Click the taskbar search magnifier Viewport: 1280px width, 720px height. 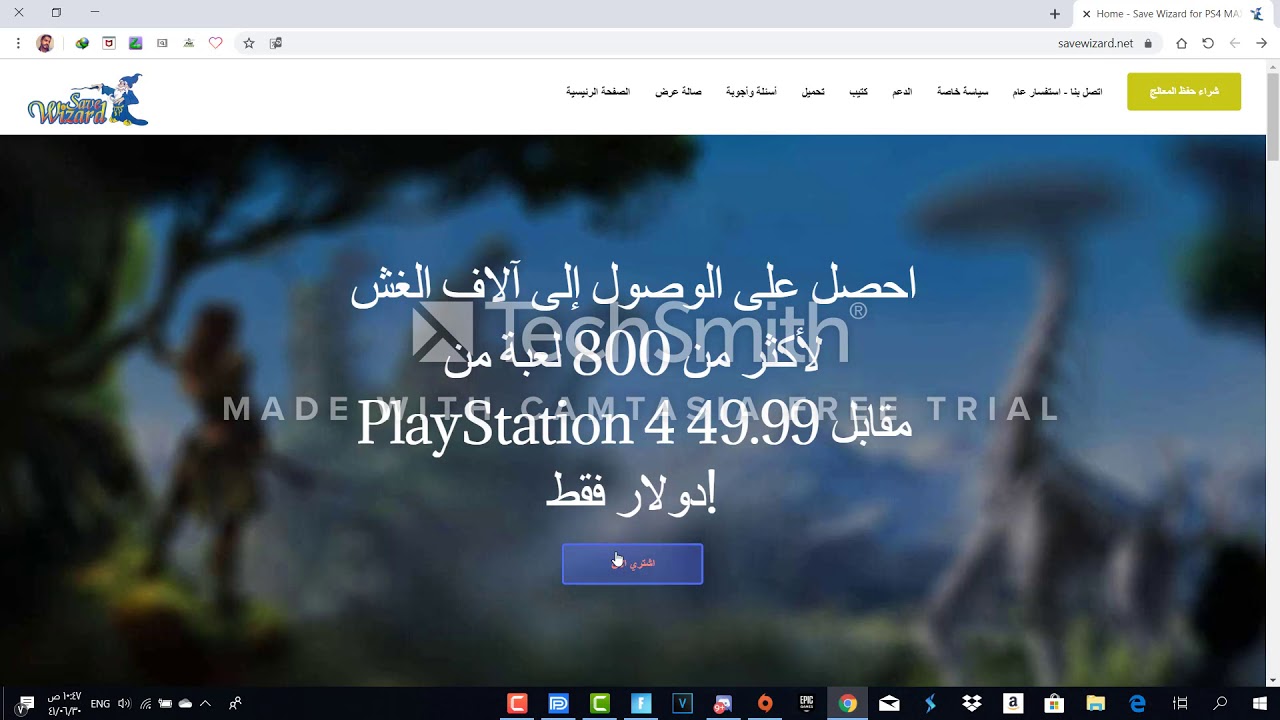point(1220,704)
